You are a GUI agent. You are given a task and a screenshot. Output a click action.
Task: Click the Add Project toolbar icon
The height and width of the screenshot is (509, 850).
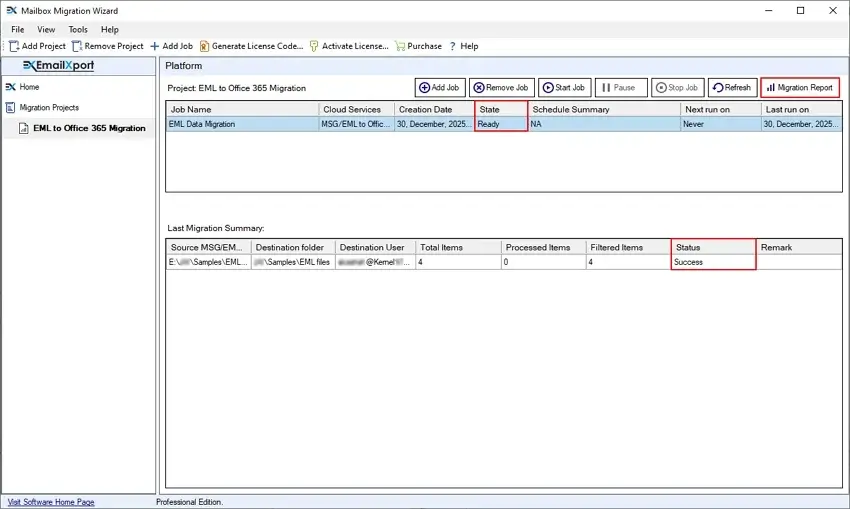pyautogui.click(x=14, y=46)
